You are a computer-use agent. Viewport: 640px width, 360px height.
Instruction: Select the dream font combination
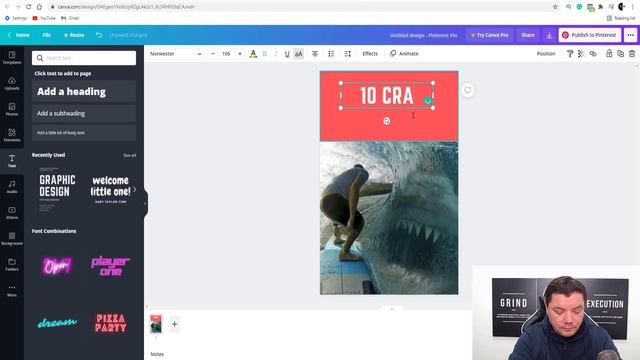point(57,322)
